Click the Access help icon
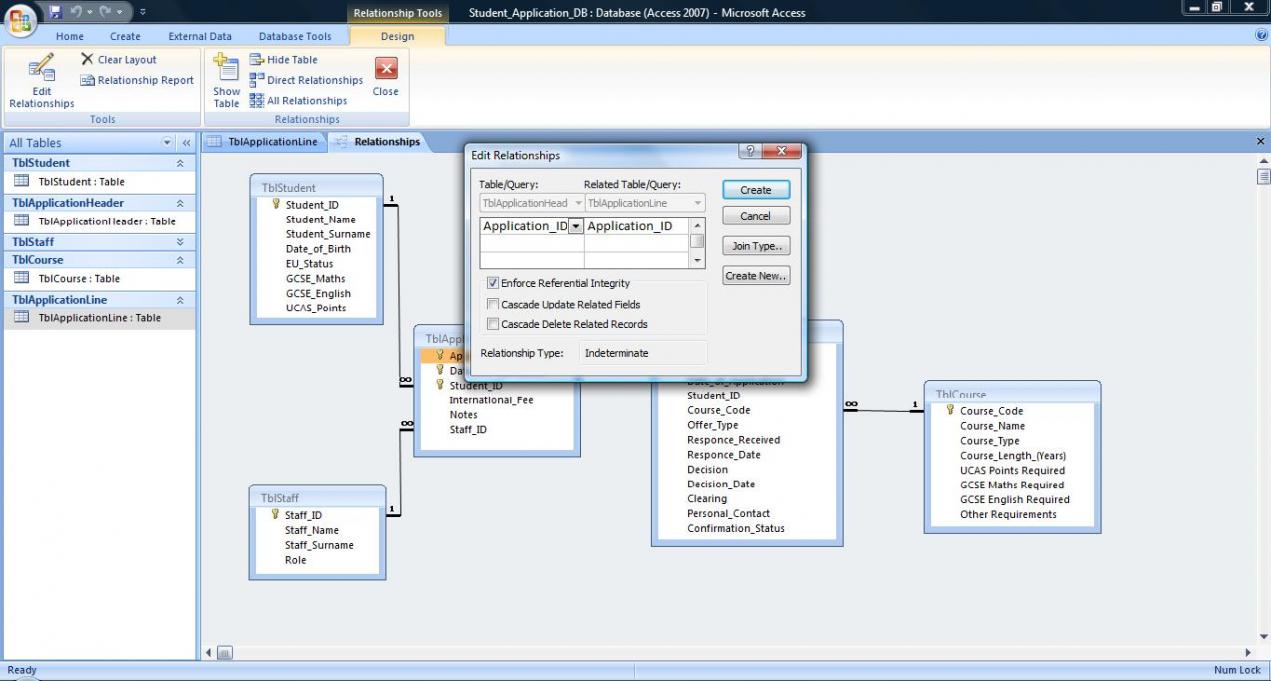1271x681 pixels. pos(1261,35)
